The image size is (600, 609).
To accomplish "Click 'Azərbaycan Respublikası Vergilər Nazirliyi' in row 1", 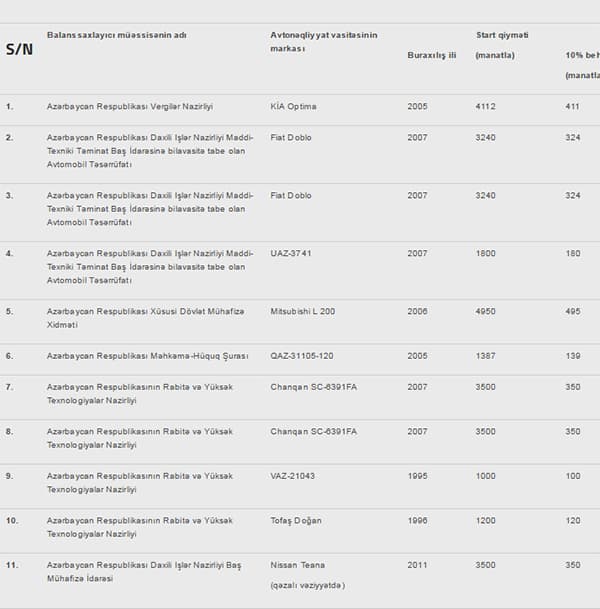I will (130, 106).
